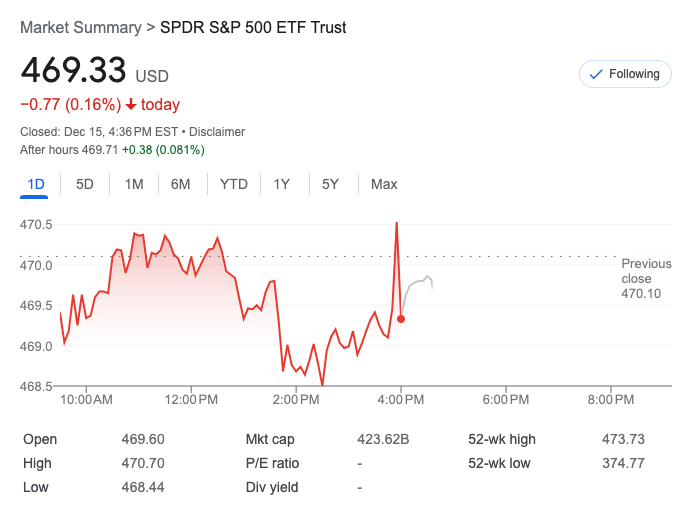Screen dimensions: 695x506
Task: Open the Disclaimer link
Action: click(217, 132)
